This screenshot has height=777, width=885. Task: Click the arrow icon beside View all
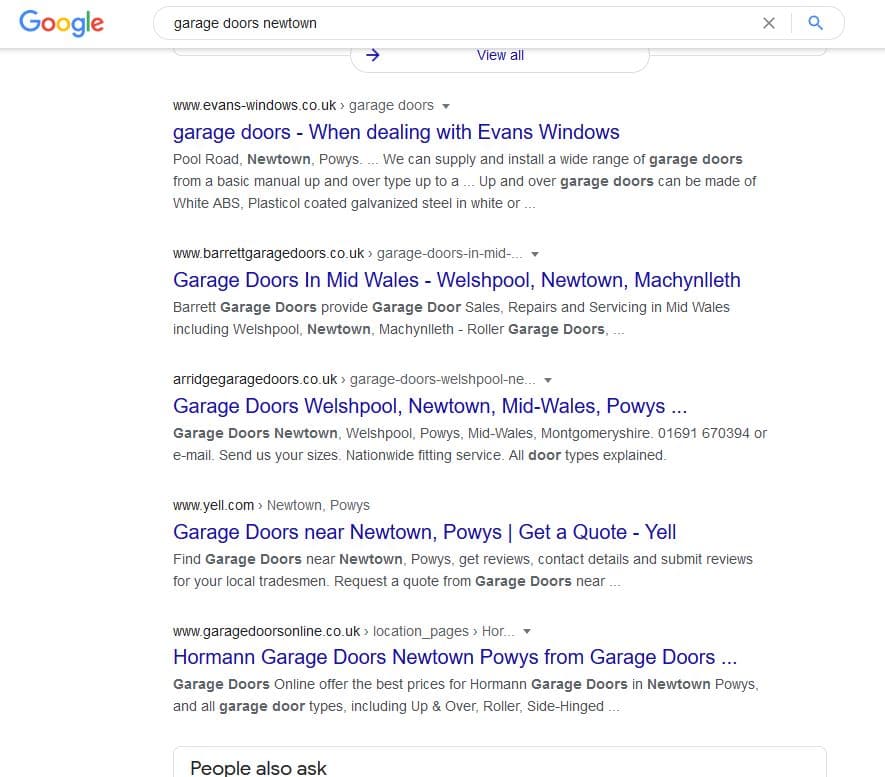click(x=373, y=55)
